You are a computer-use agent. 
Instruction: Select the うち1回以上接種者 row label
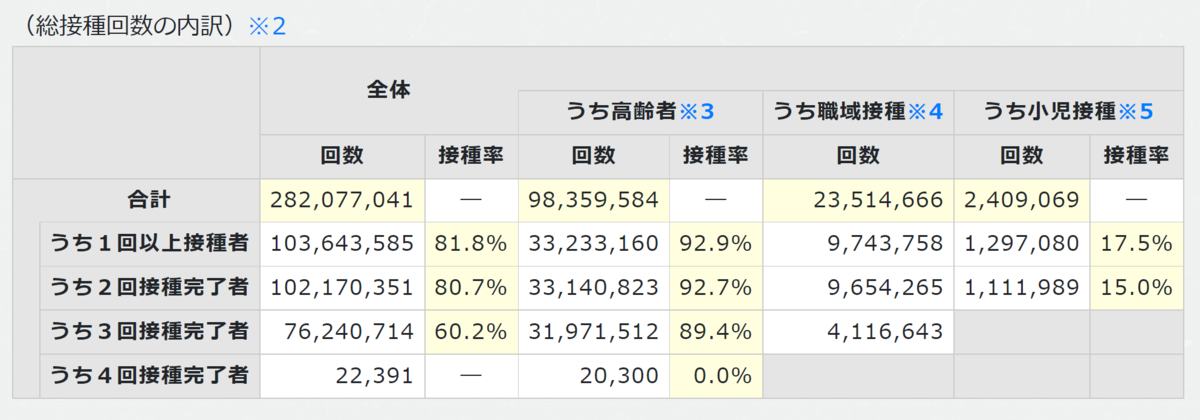149,244
